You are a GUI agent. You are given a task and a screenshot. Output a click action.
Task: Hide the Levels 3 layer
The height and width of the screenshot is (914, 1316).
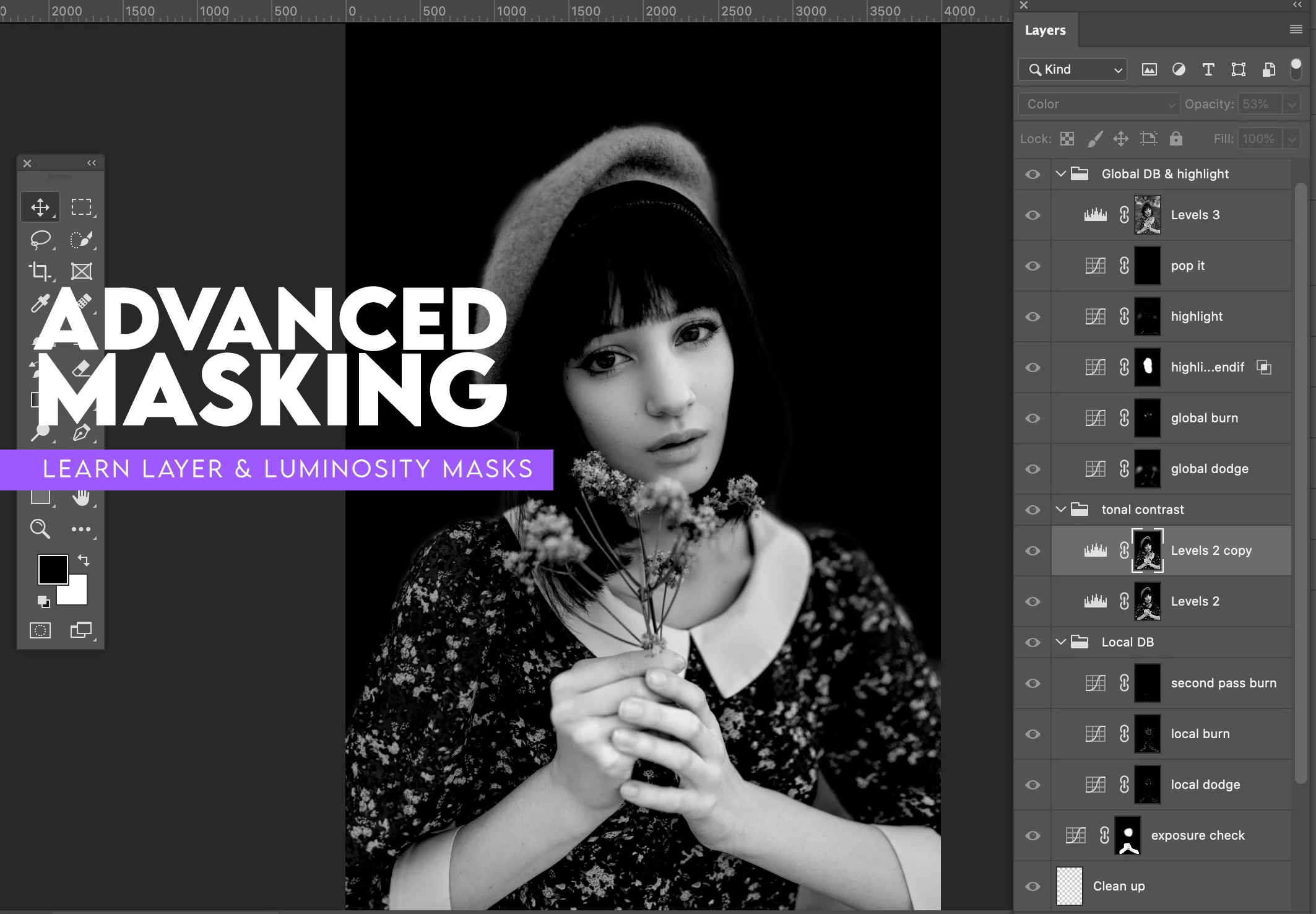point(1032,215)
